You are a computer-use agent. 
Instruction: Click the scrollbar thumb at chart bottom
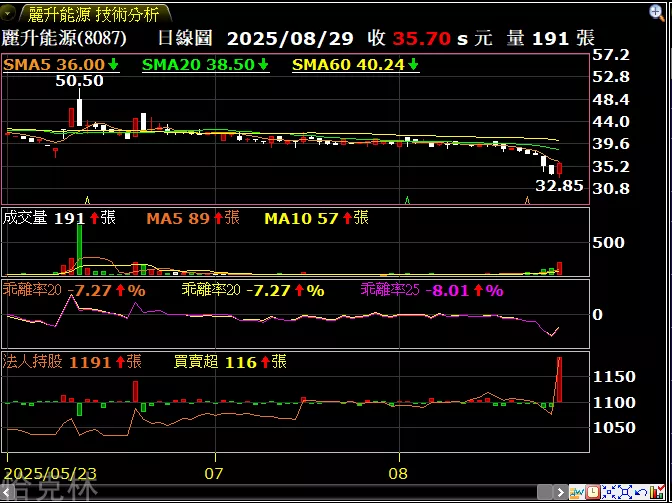(x=544, y=491)
